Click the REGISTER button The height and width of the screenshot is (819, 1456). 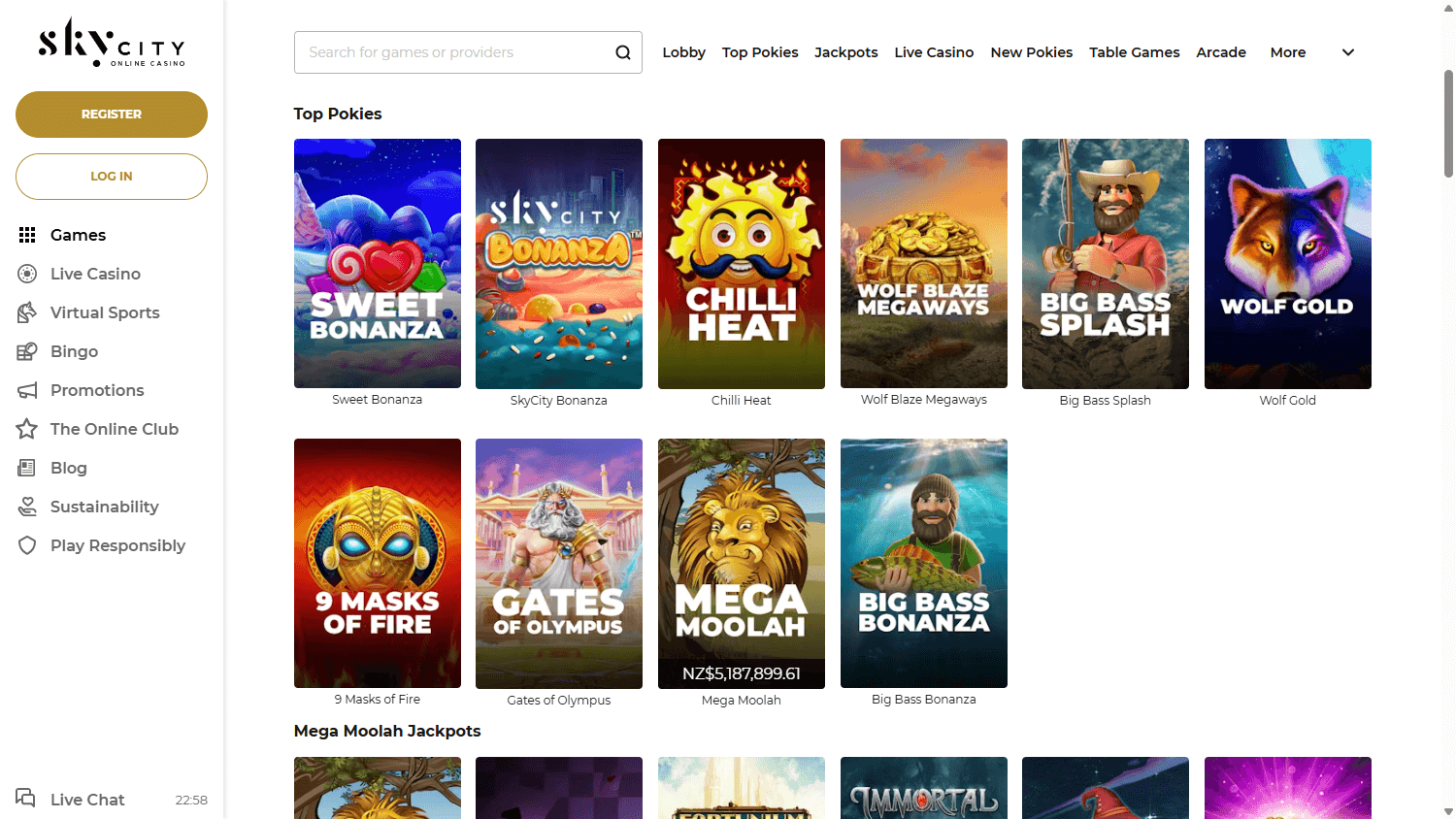[111, 114]
